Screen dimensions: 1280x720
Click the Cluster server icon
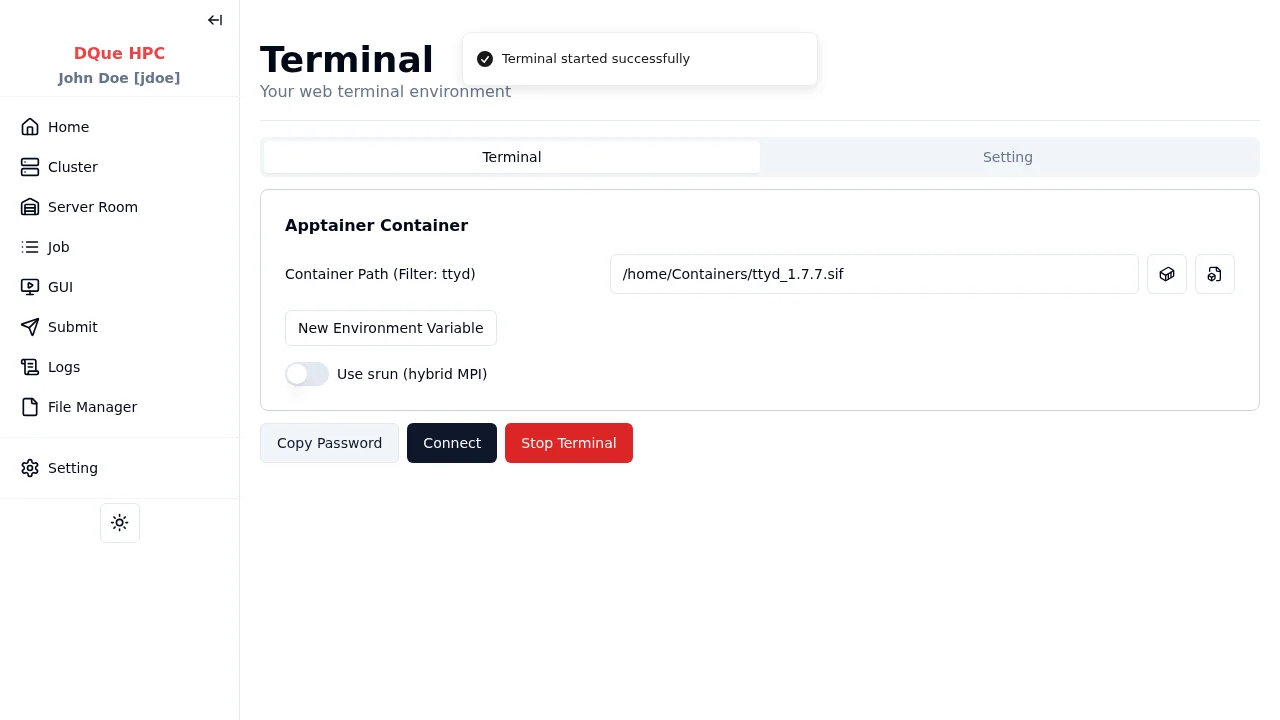point(30,167)
